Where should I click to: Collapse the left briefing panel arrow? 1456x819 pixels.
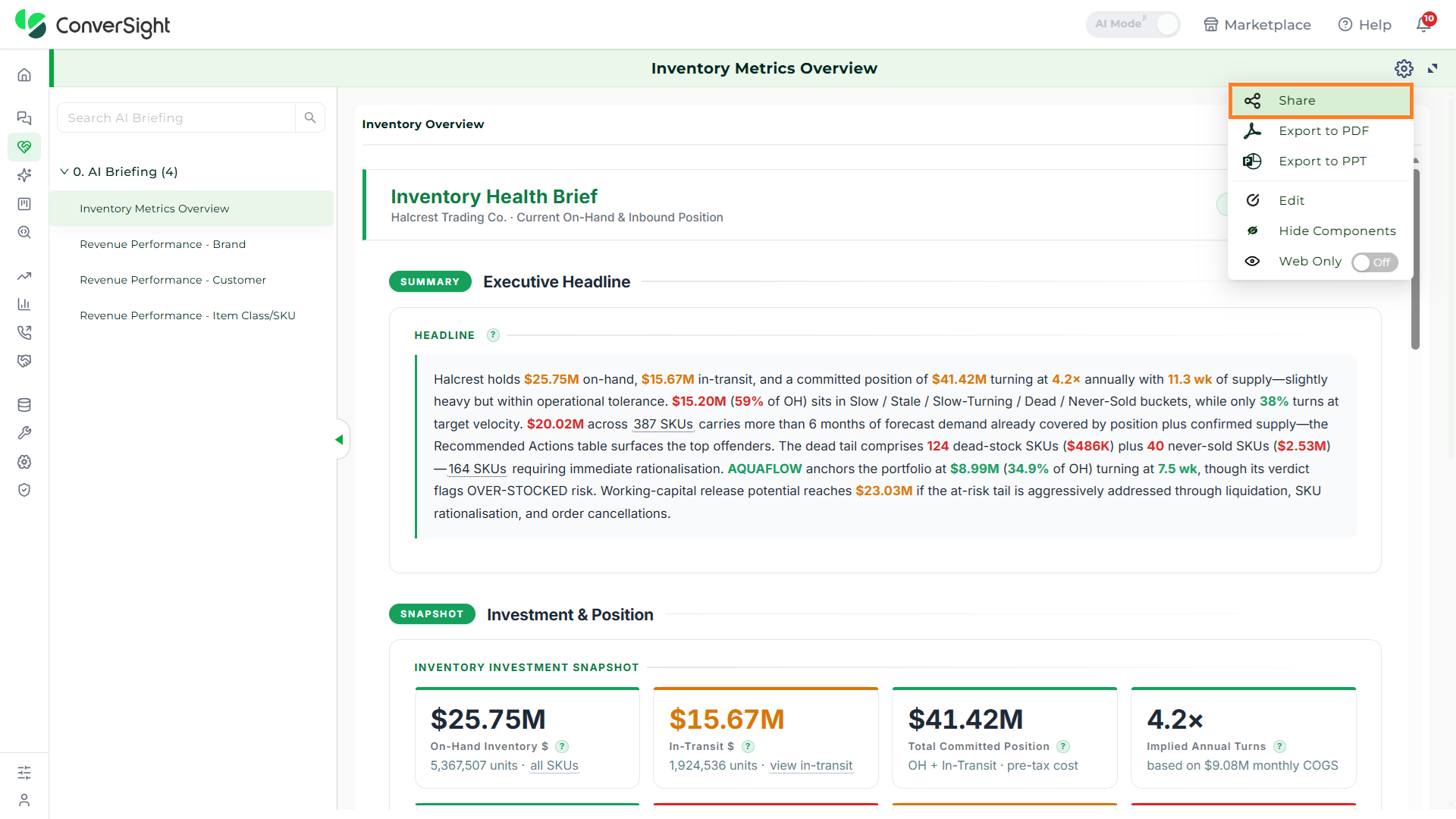(x=339, y=440)
